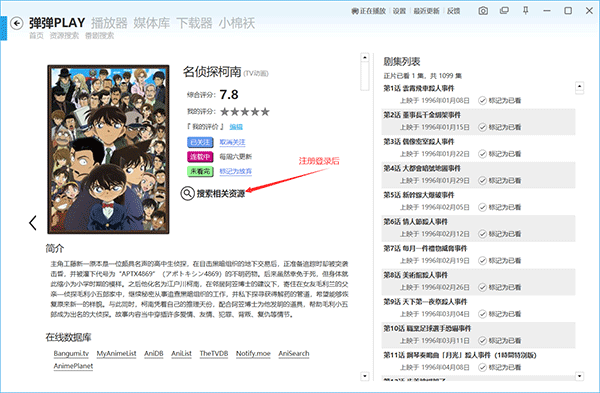The width and height of the screenshot is (600, 393).
Task: Click the 正在播放 now-playing icon
Action: (355, 11)
